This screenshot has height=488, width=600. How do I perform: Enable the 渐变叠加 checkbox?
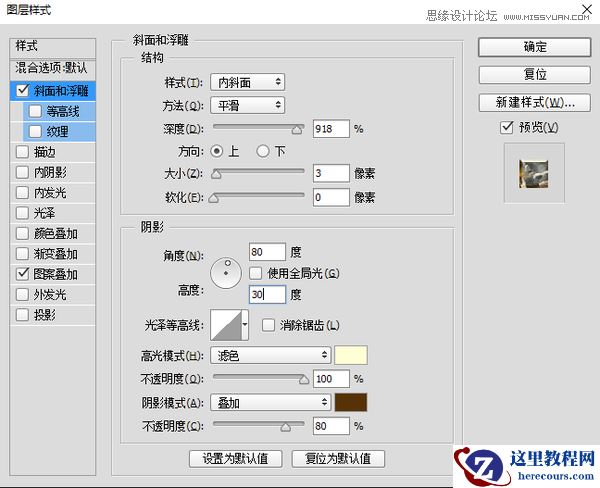point(23,253)
